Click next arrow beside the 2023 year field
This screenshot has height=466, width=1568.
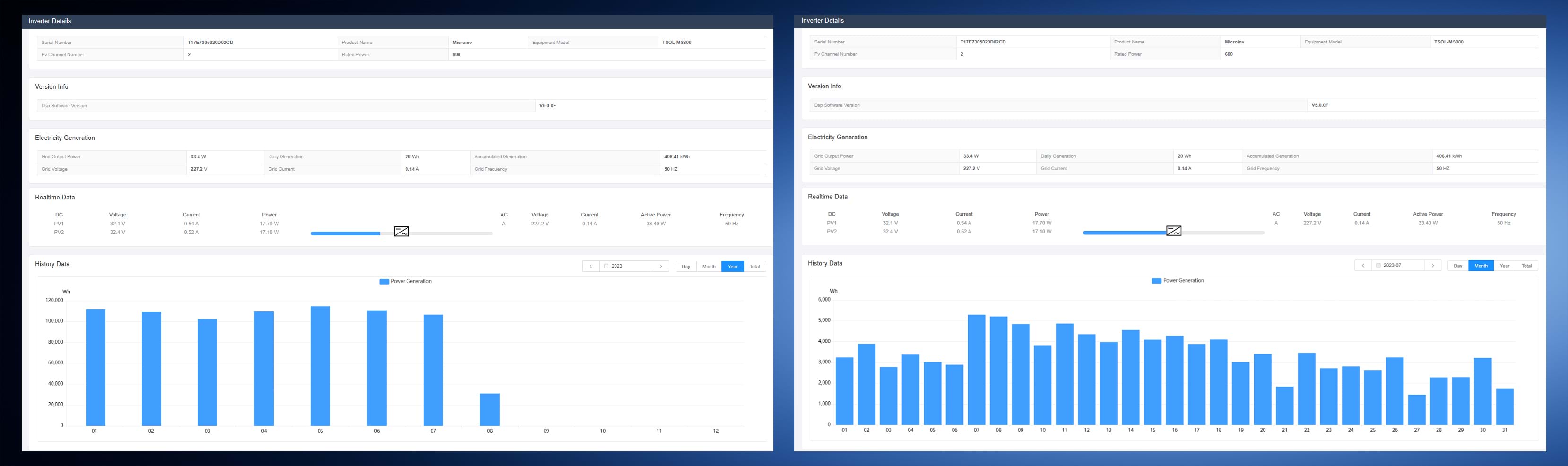pyautogui.click(x=660, y=267)
